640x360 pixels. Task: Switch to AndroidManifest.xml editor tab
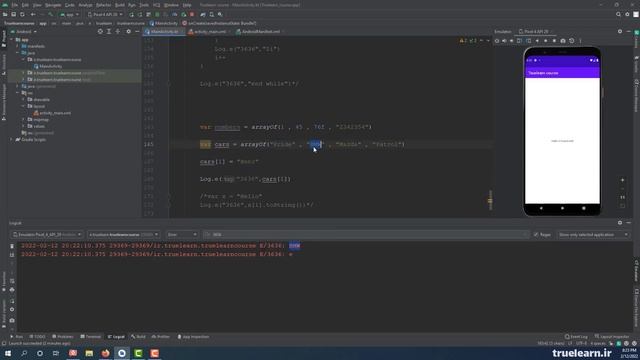click(x=260, y=31)
